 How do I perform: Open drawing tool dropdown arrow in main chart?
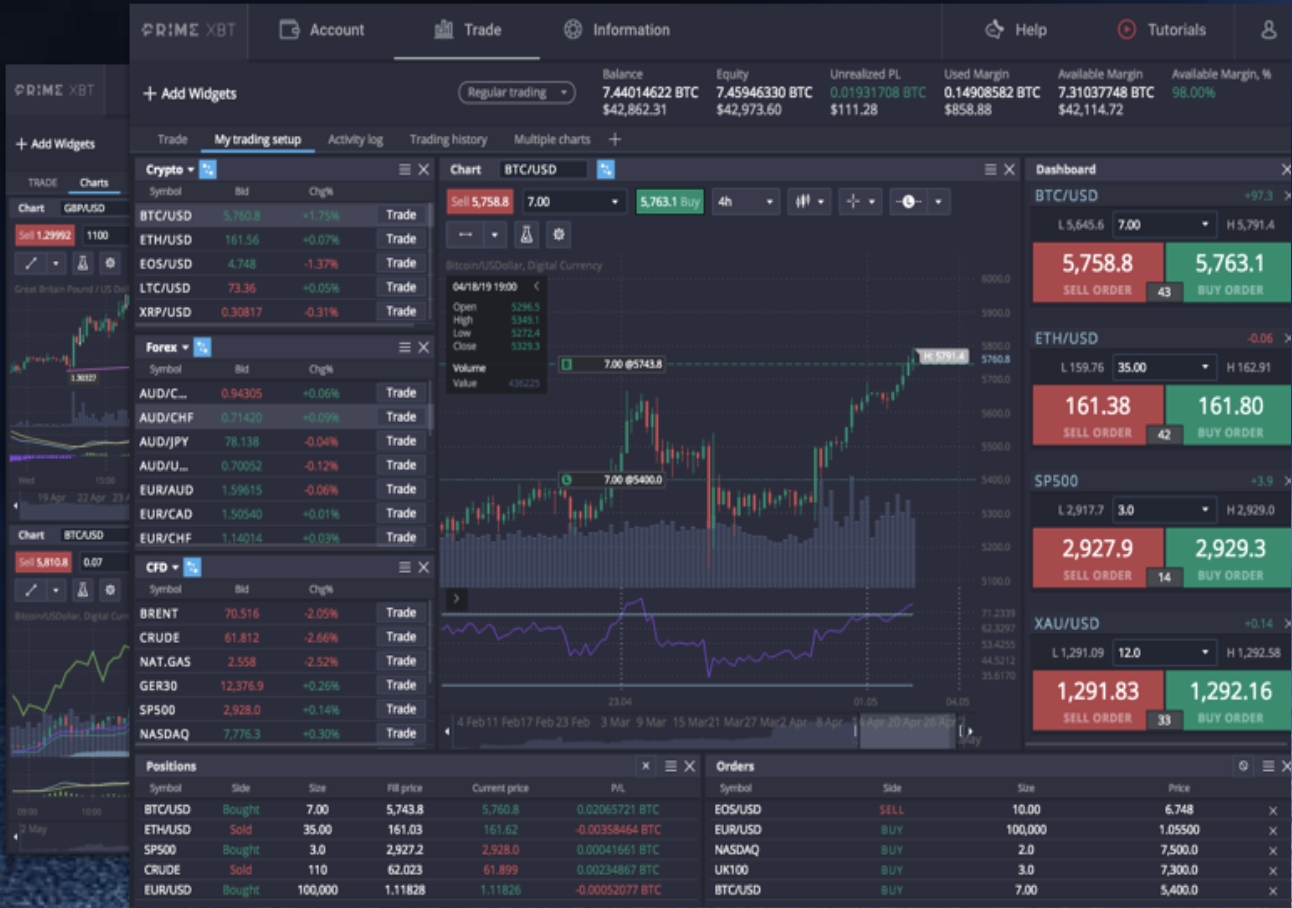click(x=495, y=234)
